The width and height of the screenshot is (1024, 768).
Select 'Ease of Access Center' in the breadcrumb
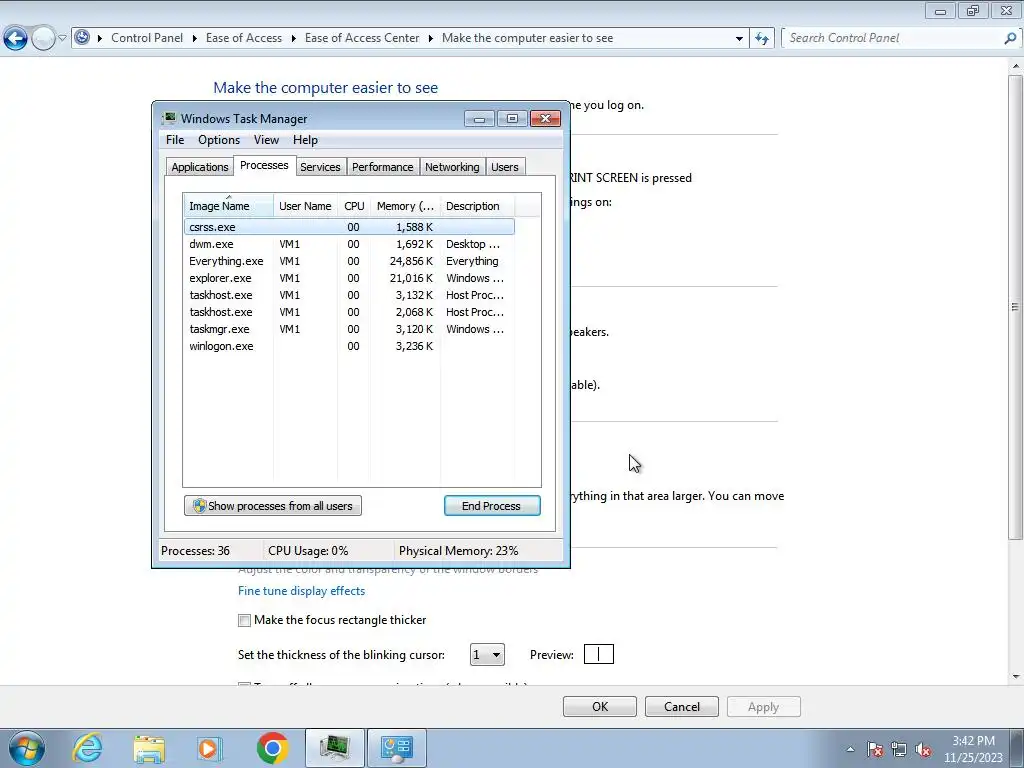coord(362,38)
